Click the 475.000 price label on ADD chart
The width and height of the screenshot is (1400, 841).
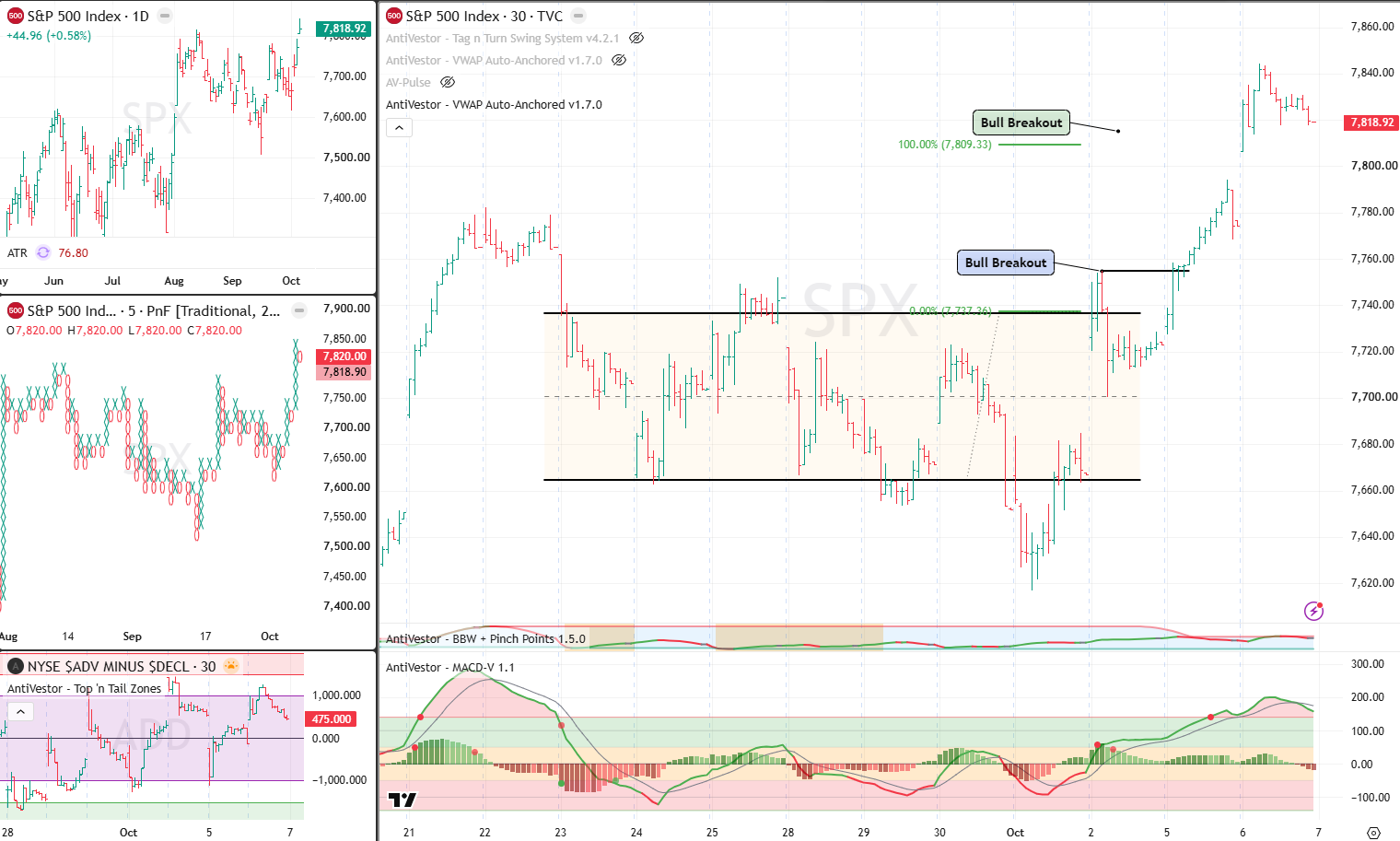(332, 718)
